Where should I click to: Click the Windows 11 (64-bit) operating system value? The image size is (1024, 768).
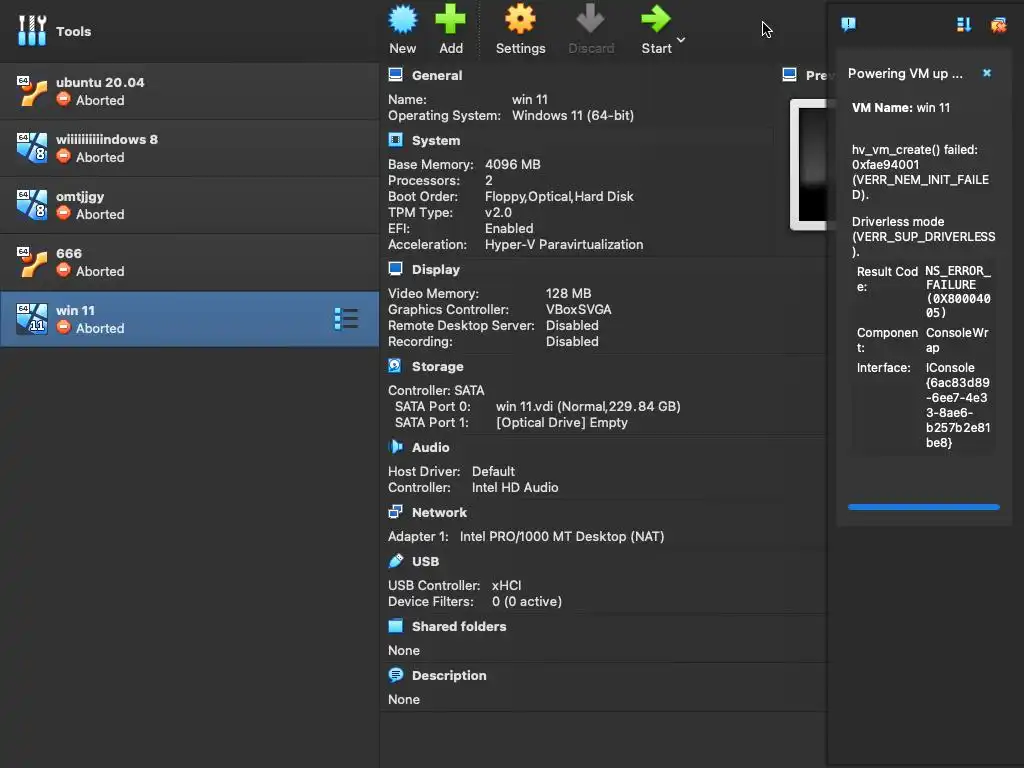573,116
